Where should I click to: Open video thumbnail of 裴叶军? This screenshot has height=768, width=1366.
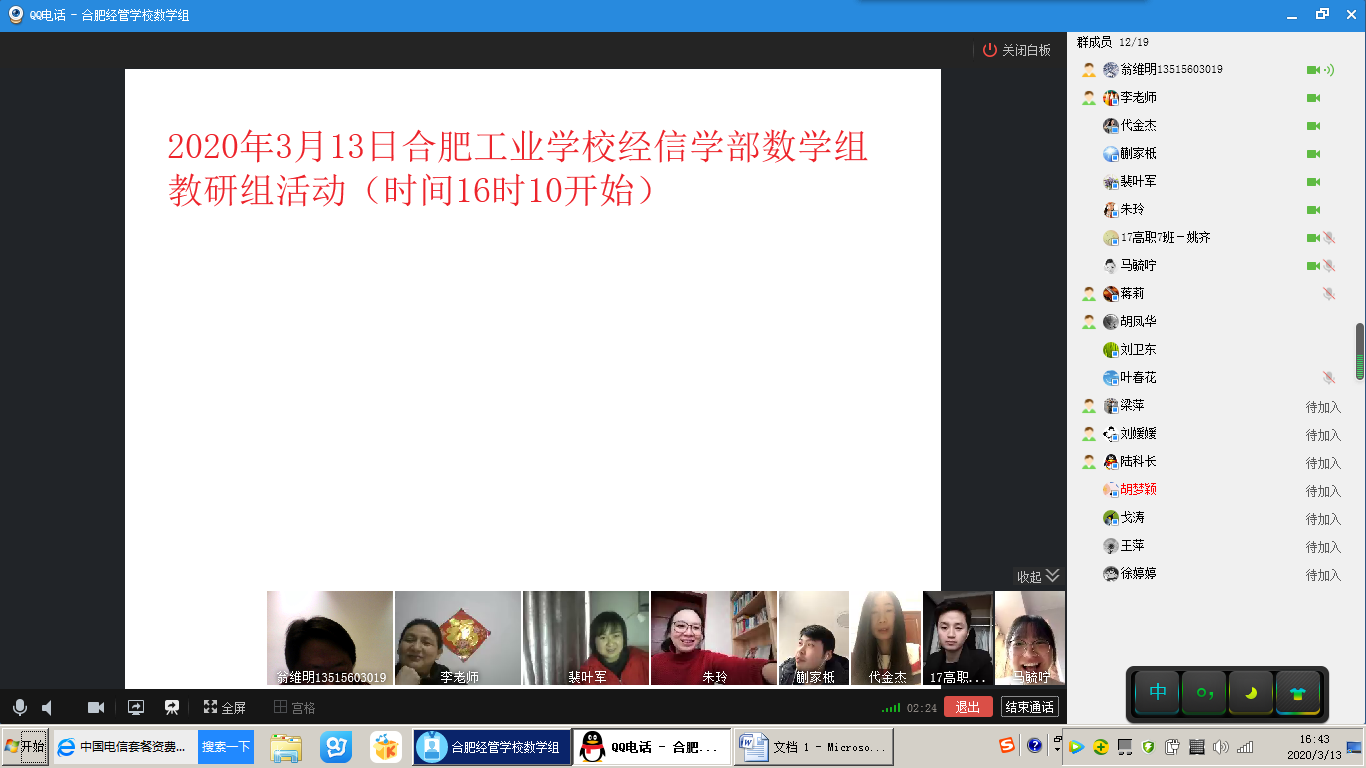(586, 637)
